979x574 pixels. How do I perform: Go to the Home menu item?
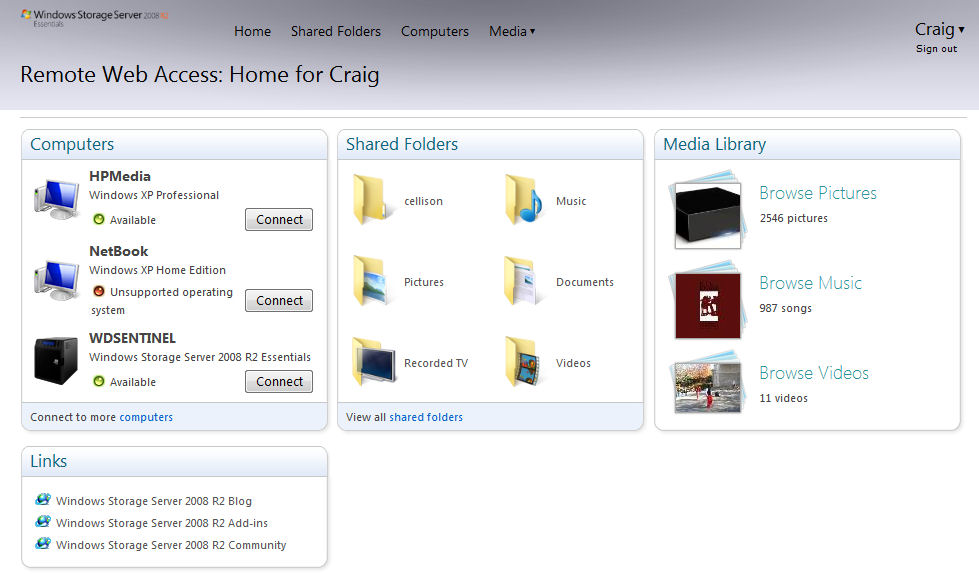[252, 31]
